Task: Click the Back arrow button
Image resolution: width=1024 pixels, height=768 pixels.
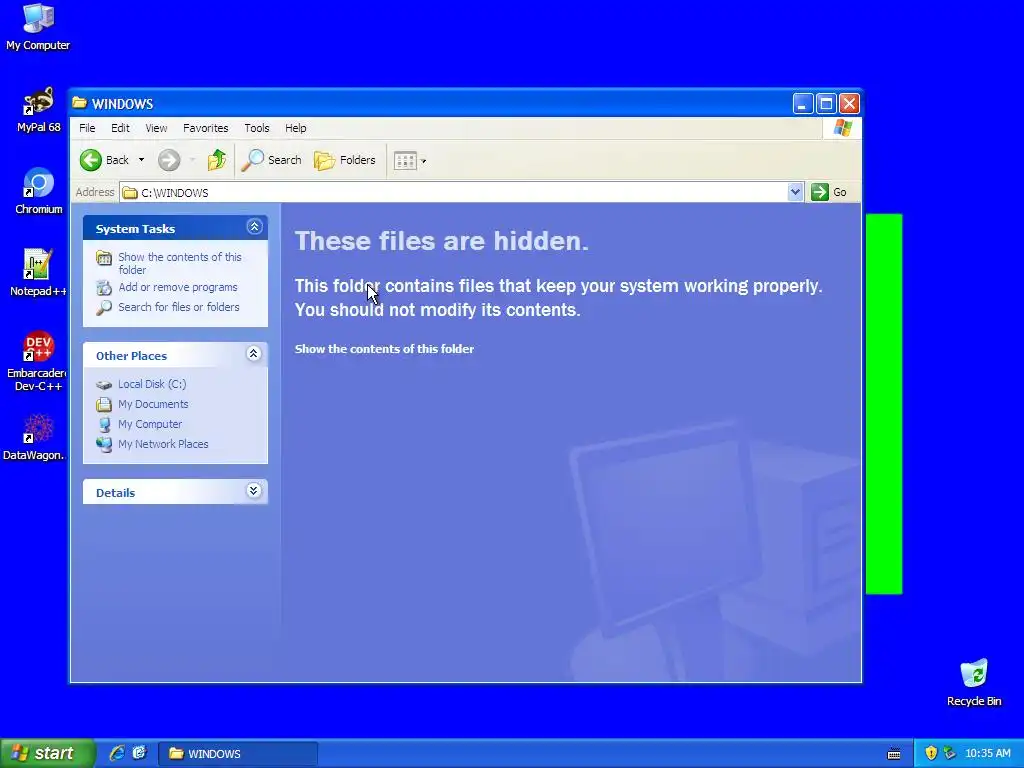Action: click(91, 160)
